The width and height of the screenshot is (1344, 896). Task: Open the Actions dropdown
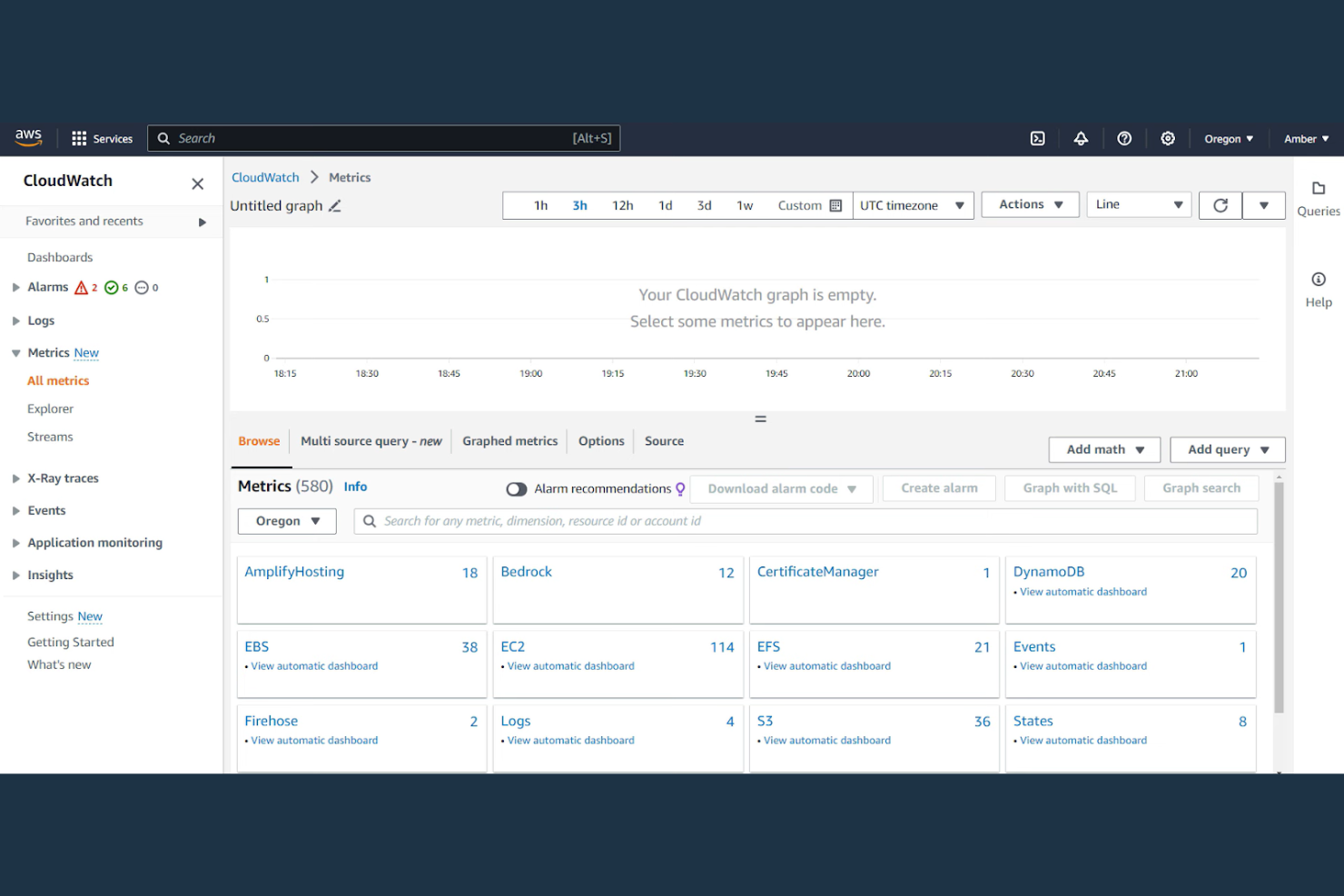[x=1029, y=204]
